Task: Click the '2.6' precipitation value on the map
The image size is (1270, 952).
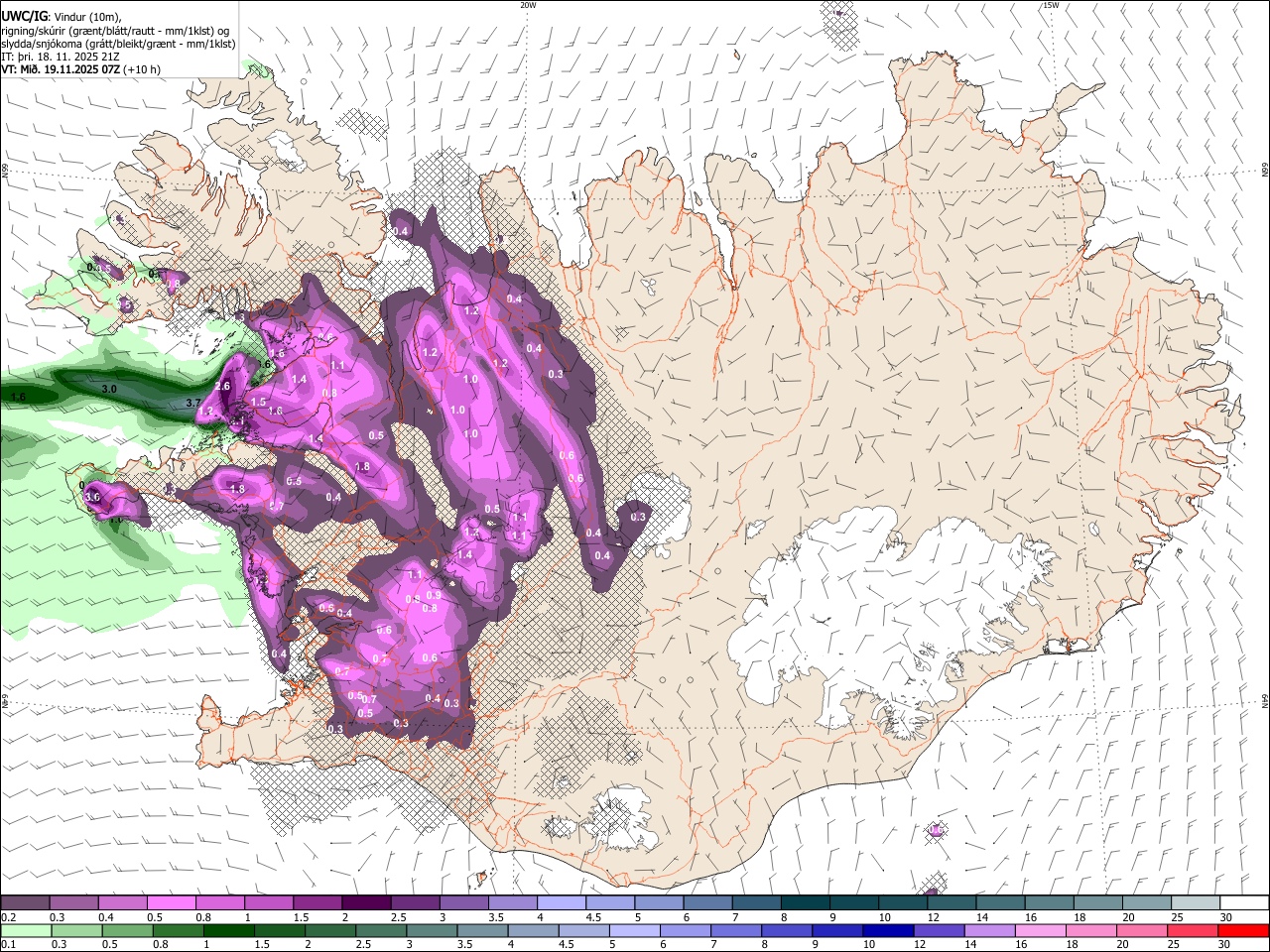Action: [222, 387]
